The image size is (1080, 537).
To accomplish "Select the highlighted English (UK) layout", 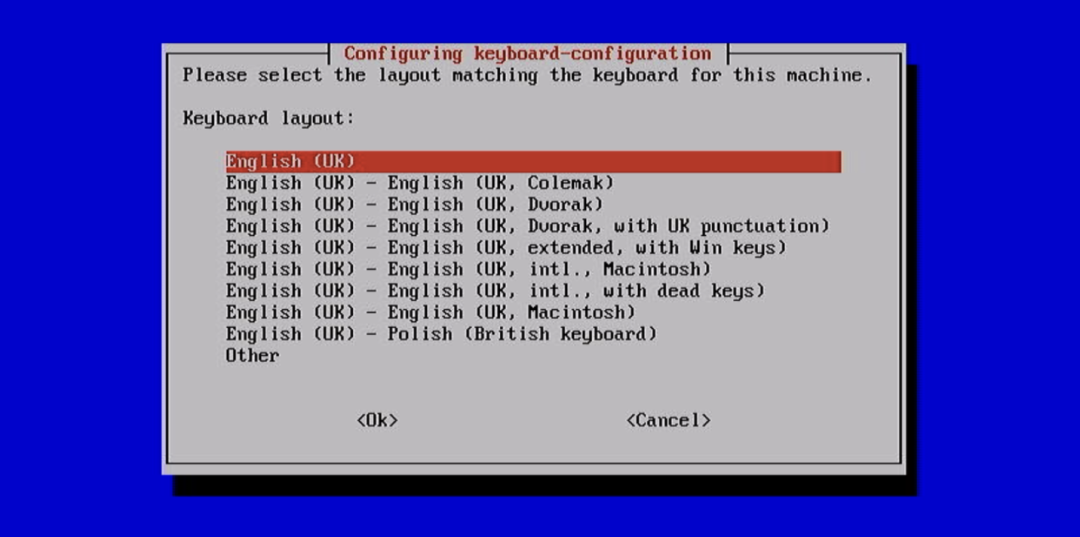I will [533, 162].
